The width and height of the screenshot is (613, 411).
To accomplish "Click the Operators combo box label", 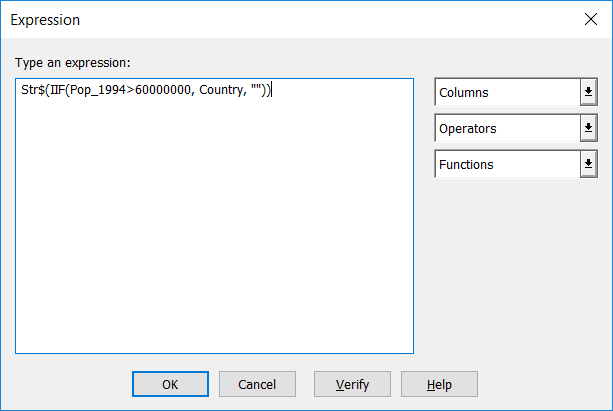I will [x=506, y=129].
